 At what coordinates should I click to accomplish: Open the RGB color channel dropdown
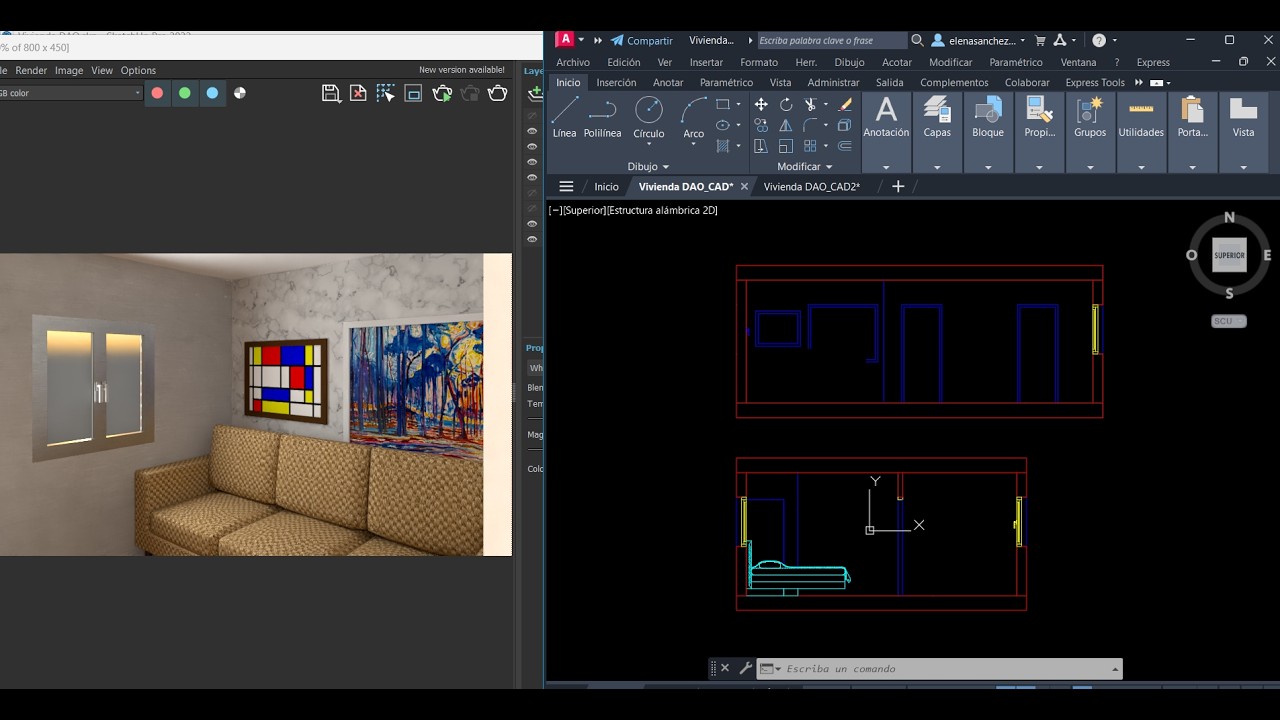tap(70, 93)
